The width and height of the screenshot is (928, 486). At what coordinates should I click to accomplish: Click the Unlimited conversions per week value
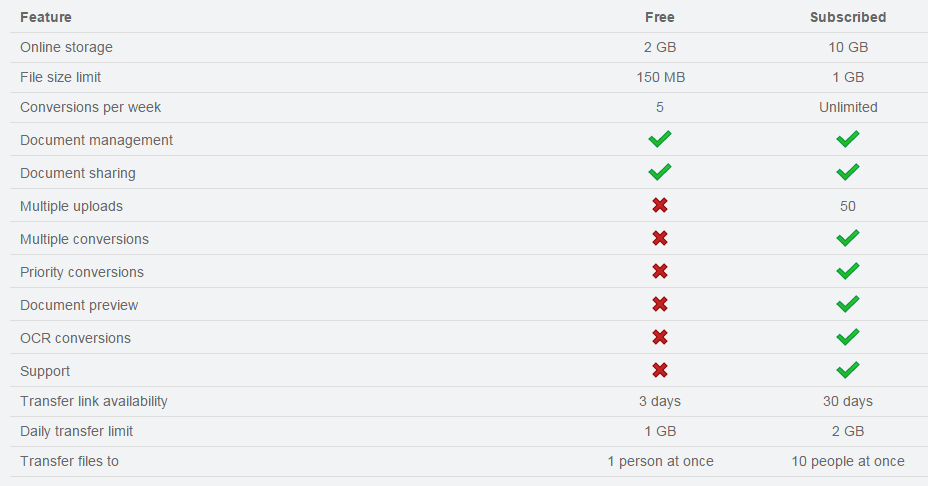pos(848,107)
